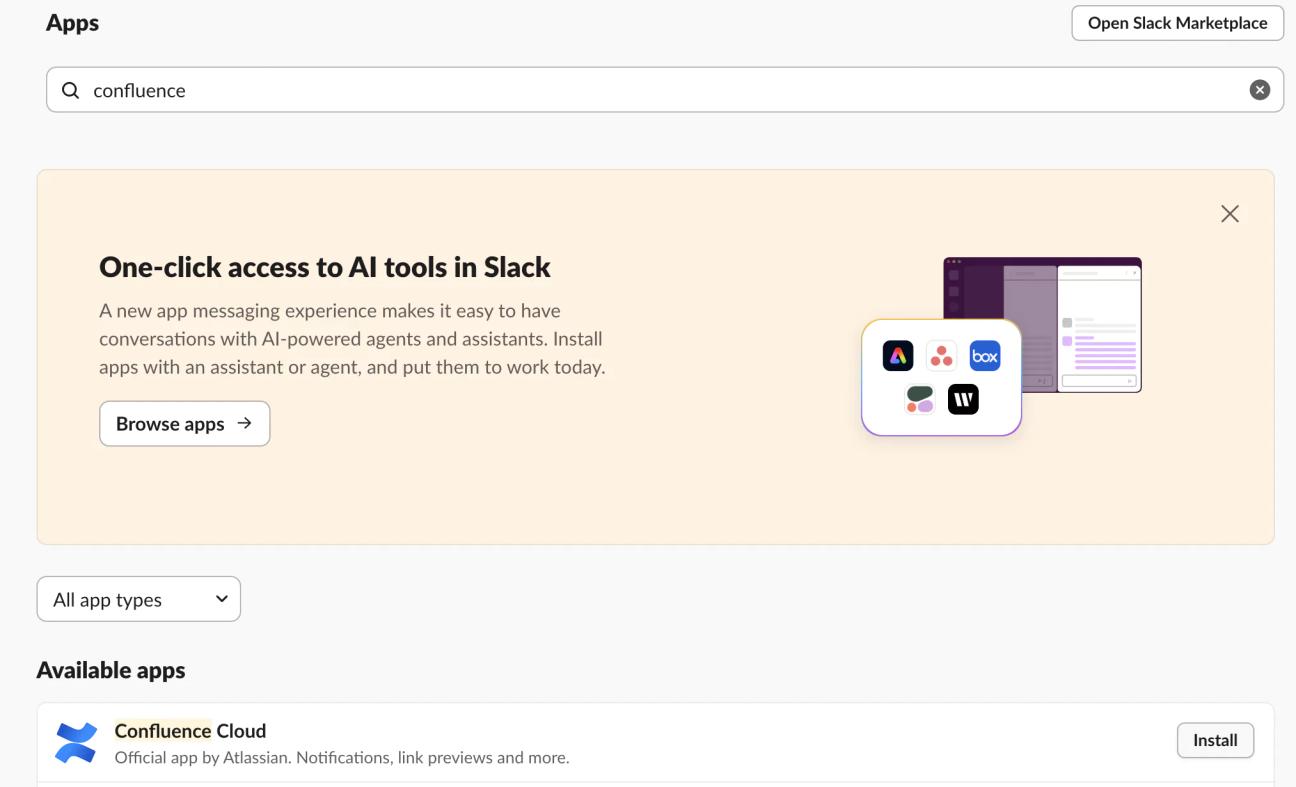
Task: Open Slack Marketplace
Action: pos(1177,23)
